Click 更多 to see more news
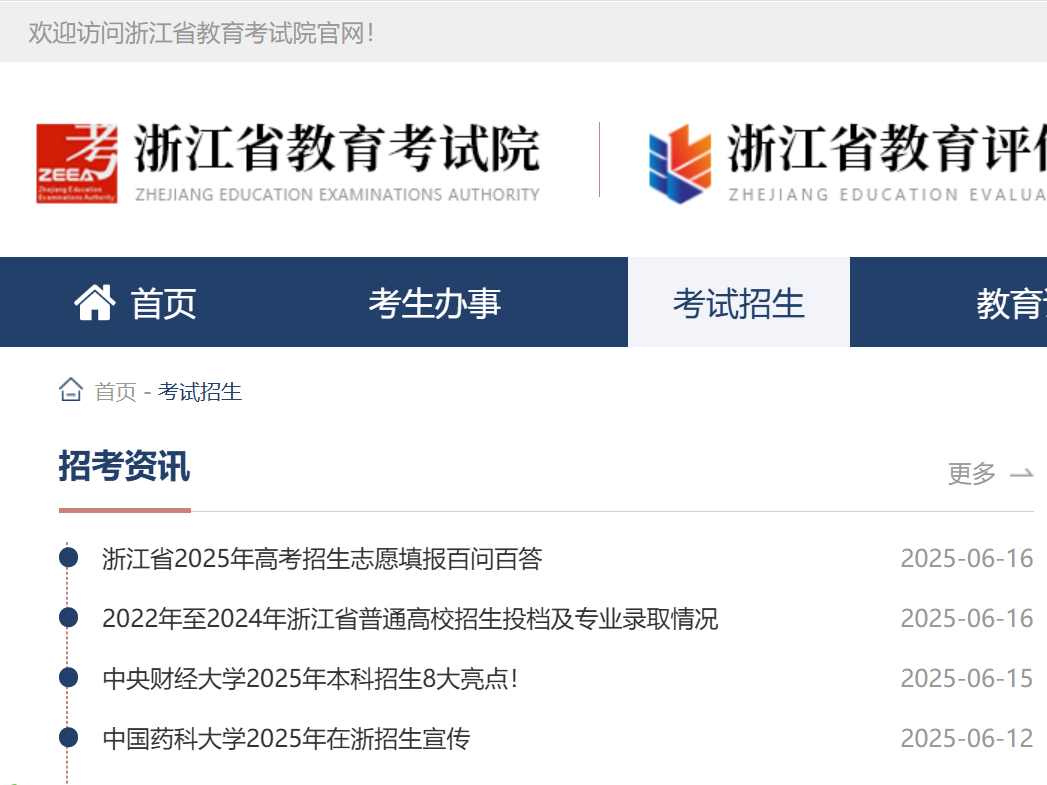The width and height of the screenshot is (1047, 785). coord(972,473)
